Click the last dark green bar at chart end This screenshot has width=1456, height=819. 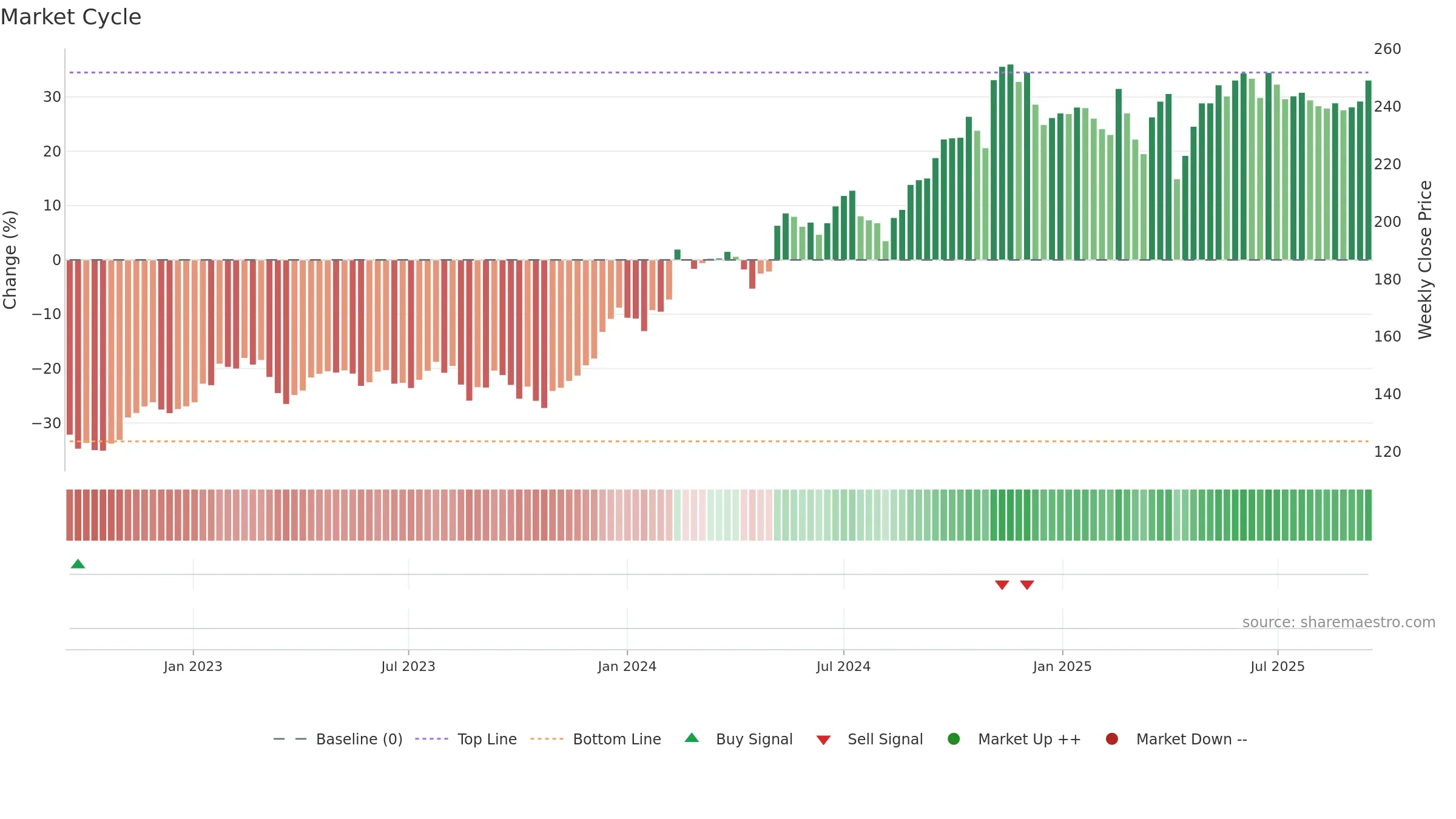(1368, 170)
